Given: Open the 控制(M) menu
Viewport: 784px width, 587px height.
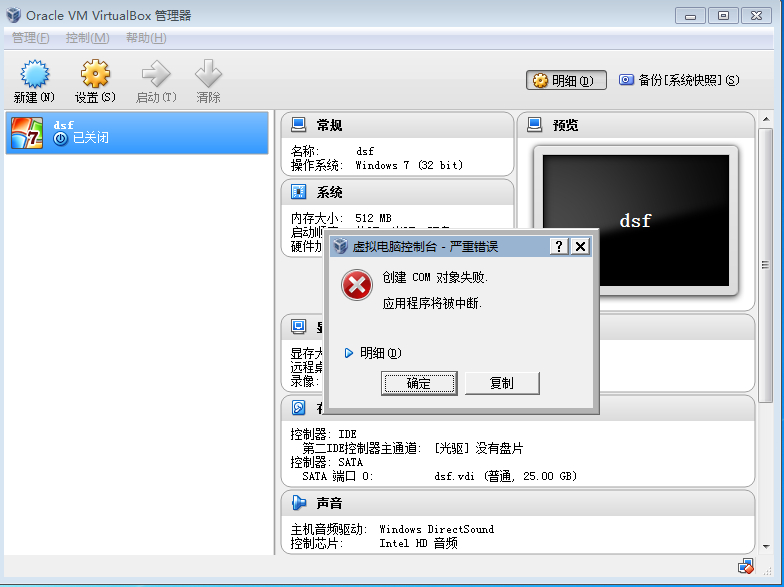Looking at the screenshot, I should (88, 38).
